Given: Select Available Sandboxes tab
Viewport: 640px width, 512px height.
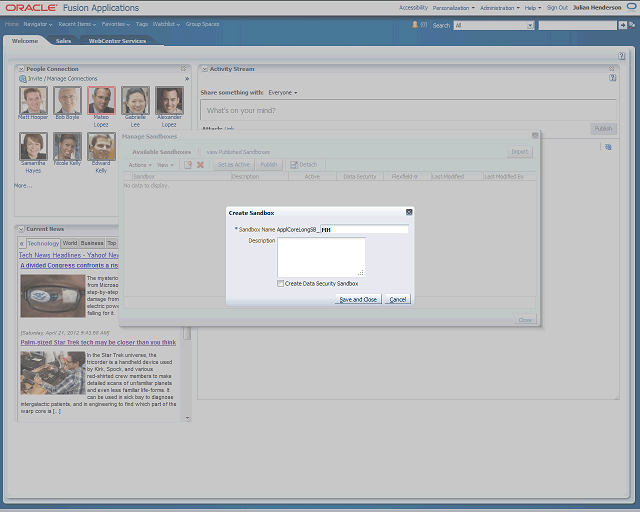Looking at the screenshot, I should (162, 152).
